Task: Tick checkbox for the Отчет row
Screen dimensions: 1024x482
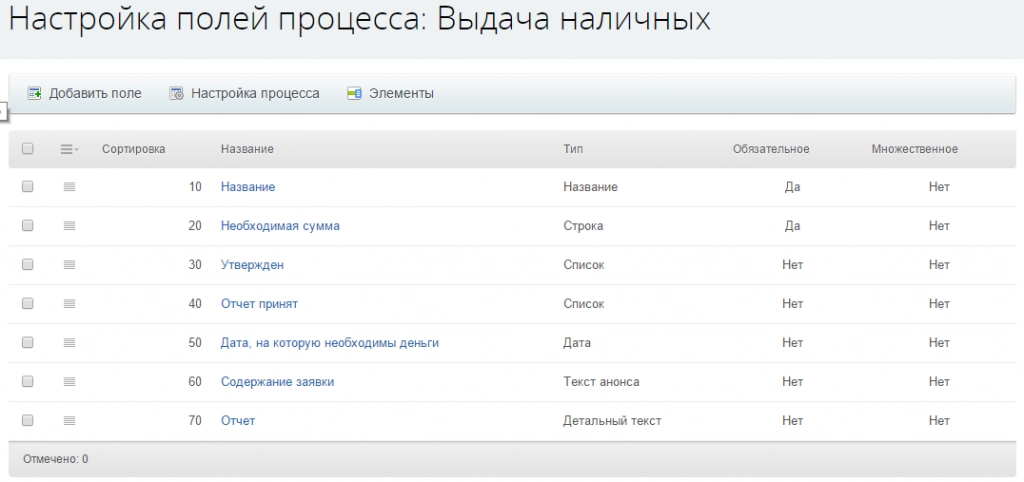Action: pos(27,420)
